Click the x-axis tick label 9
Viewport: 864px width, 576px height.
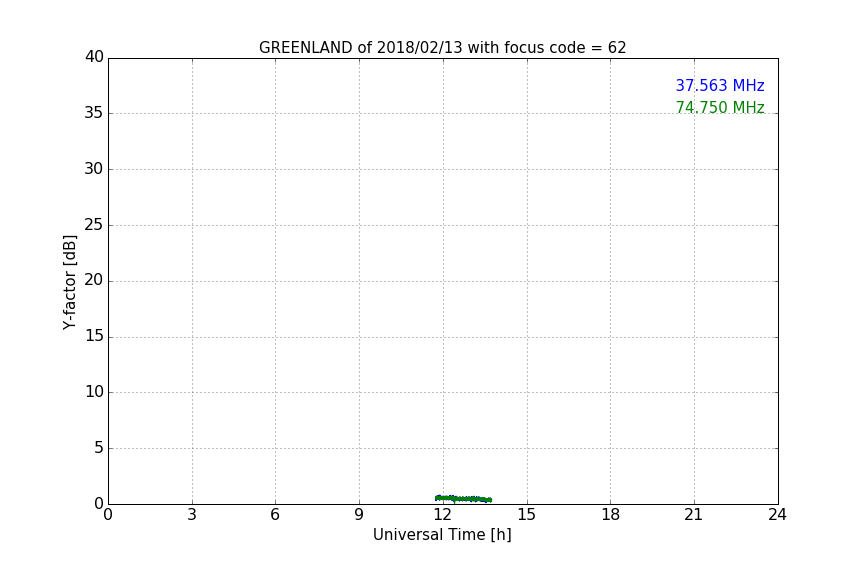359,515
